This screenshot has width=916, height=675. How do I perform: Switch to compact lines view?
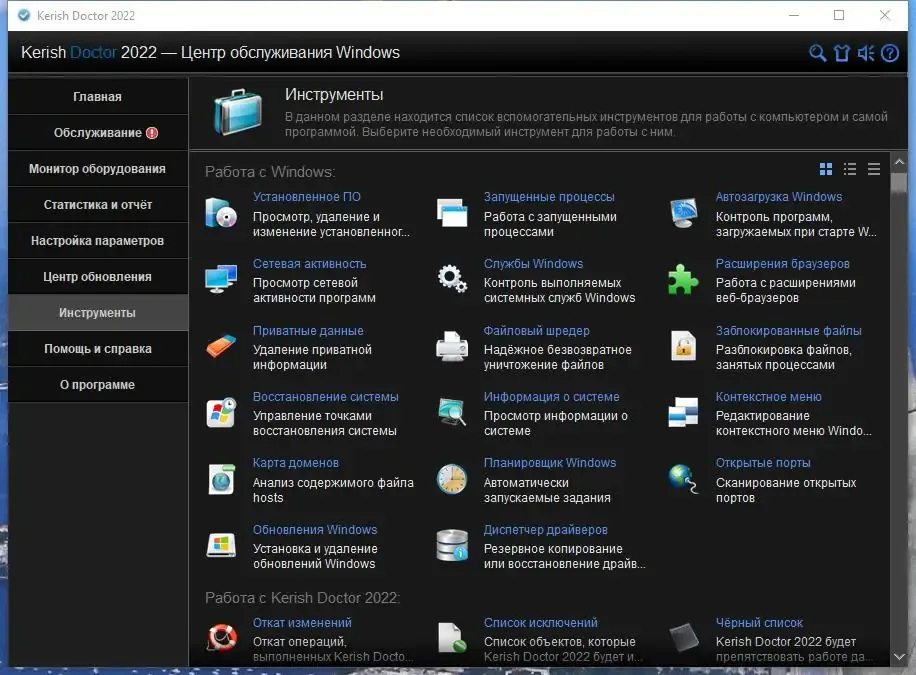point(874,169)
